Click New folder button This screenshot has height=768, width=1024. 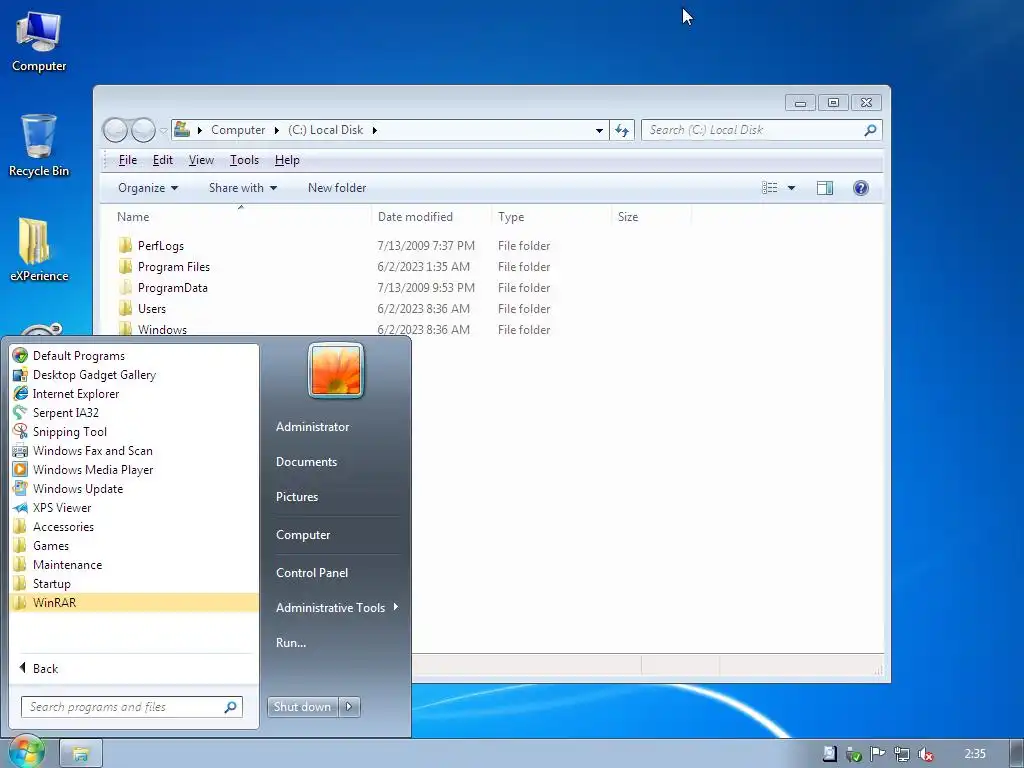coord(337,188)
